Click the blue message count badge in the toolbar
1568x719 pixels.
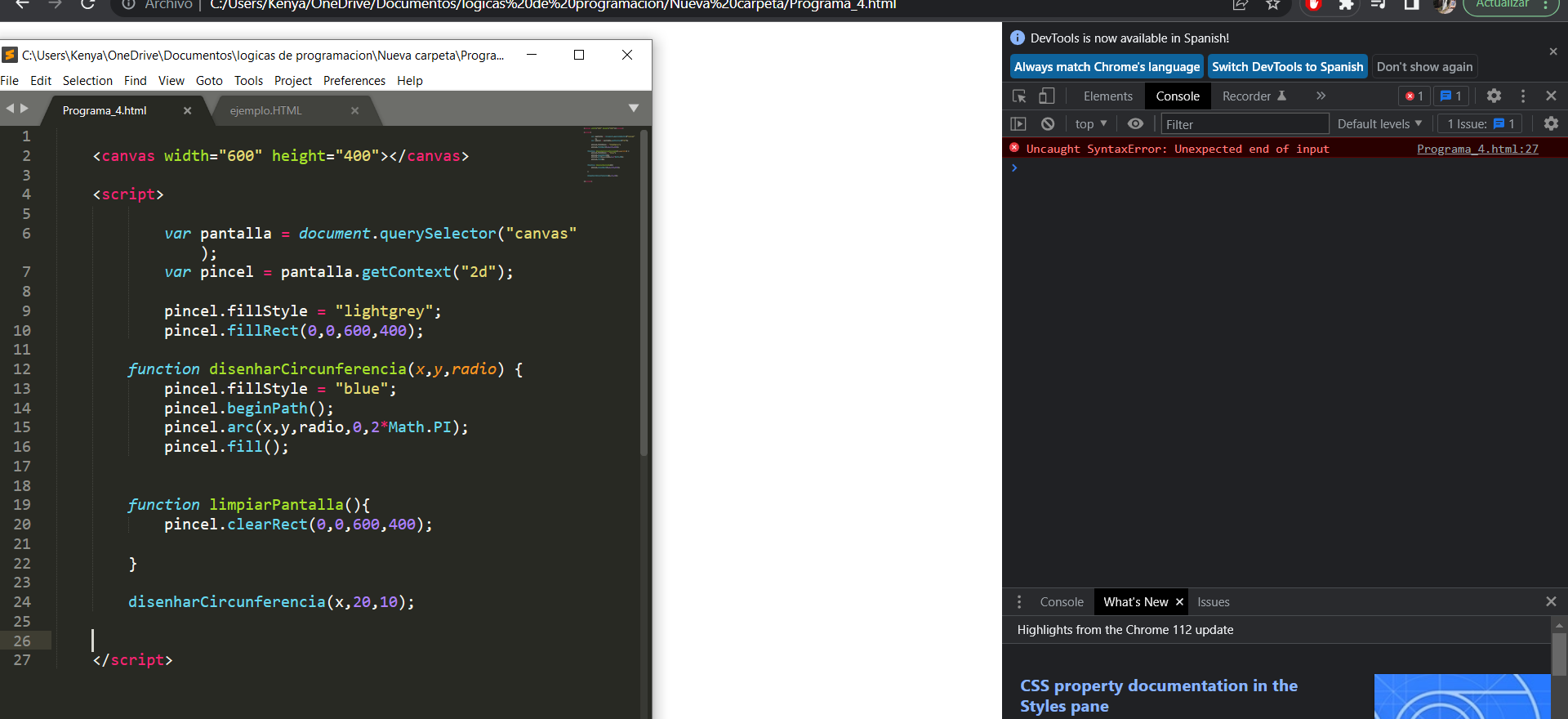1451,96
